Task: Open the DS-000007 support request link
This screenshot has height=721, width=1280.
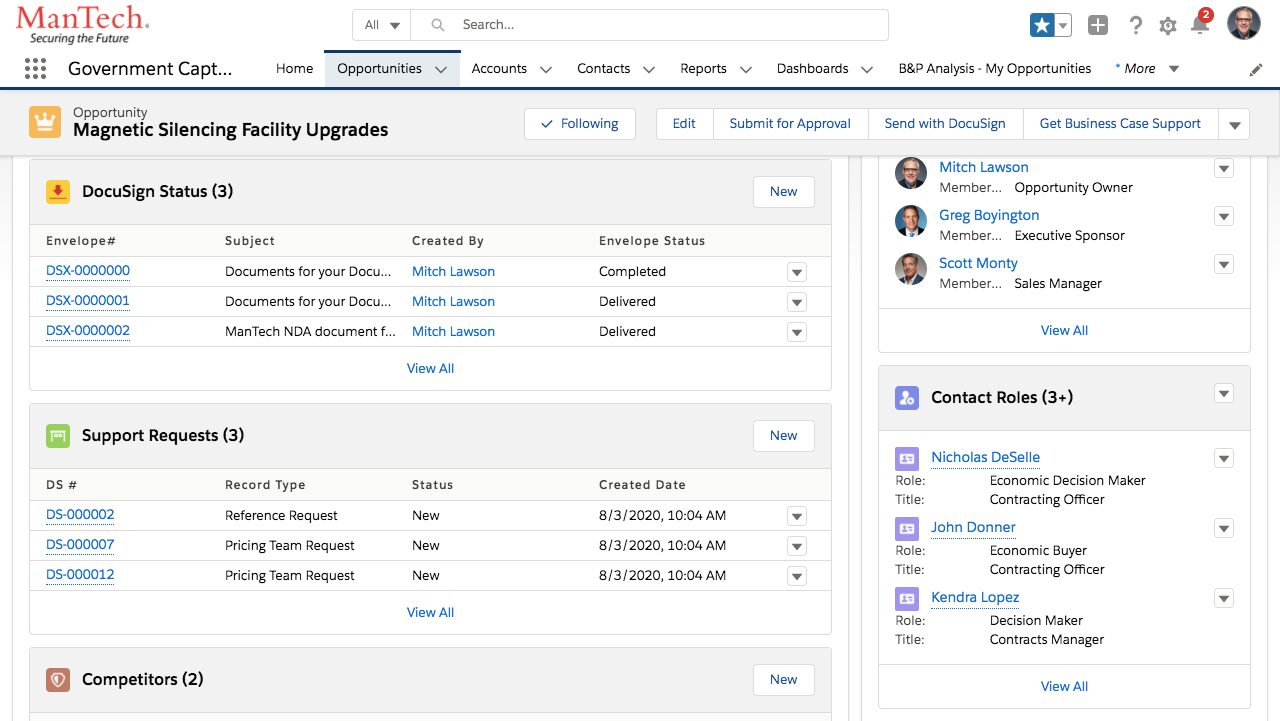Action: 80,545
